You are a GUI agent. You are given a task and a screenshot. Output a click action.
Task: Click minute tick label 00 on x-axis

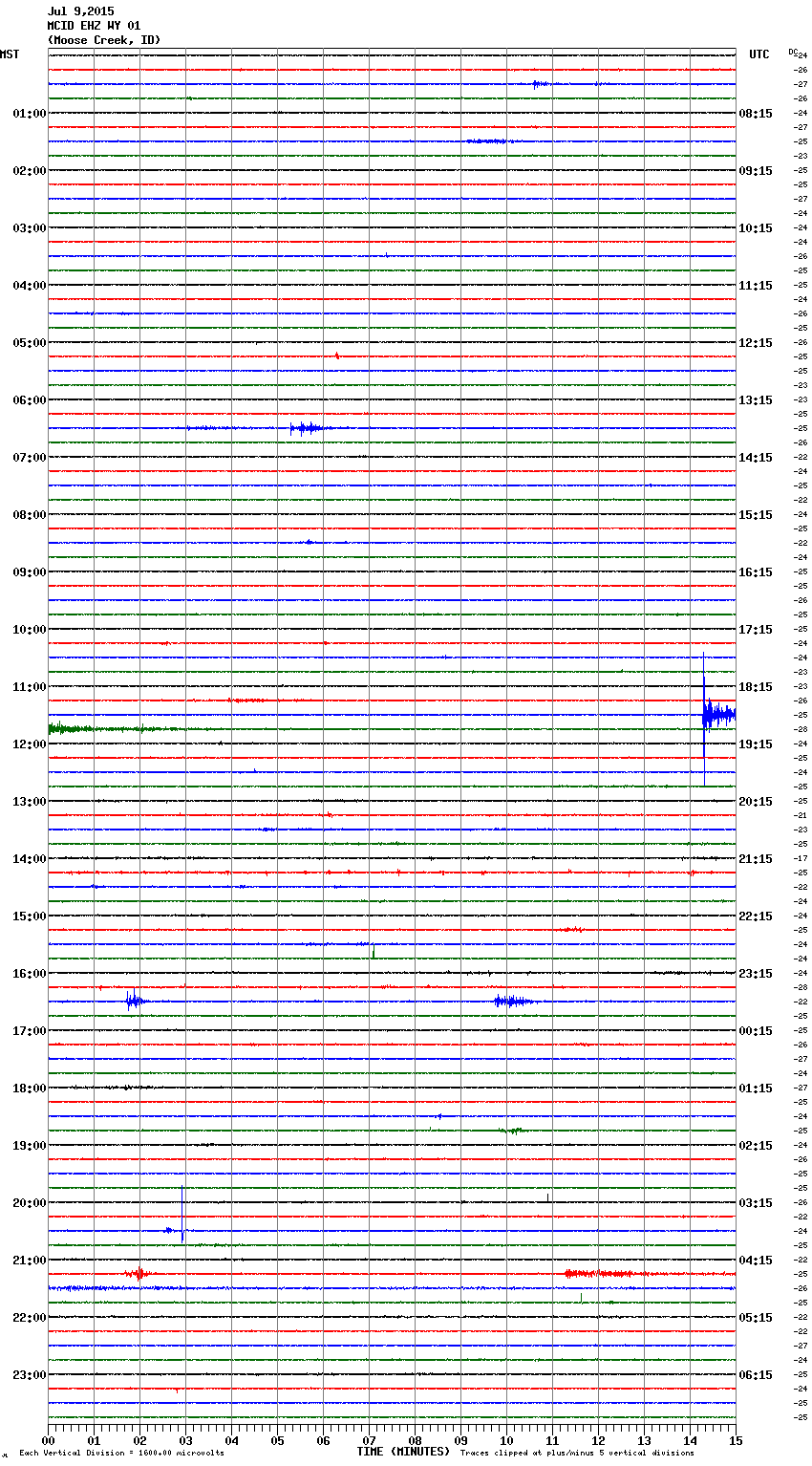pyautogui.click(x=48, y=1440)
